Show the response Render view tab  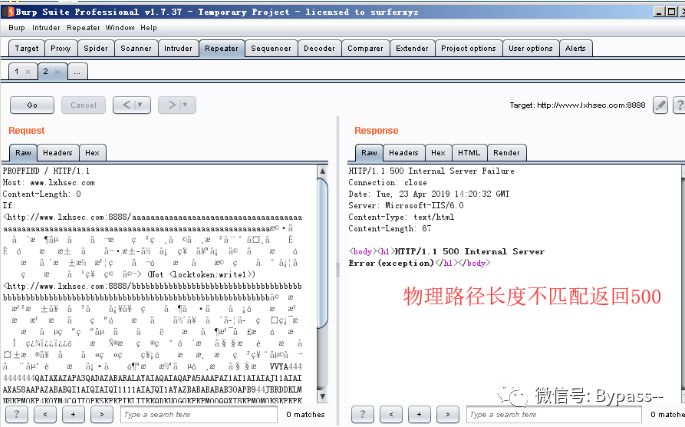coord(506,153)
